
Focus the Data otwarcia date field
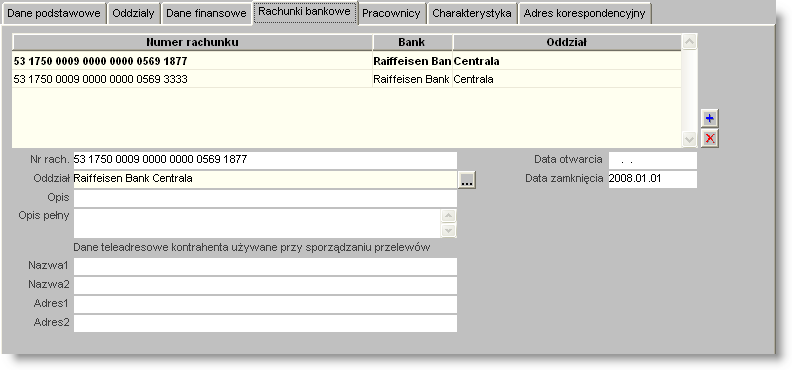pos(653,160)
